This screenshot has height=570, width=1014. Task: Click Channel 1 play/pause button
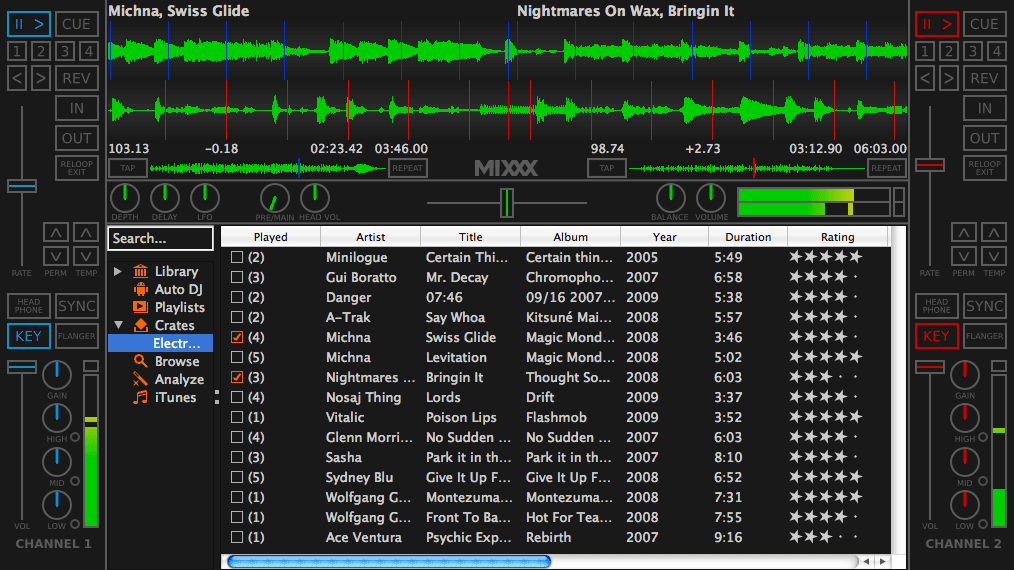[28, 24]
